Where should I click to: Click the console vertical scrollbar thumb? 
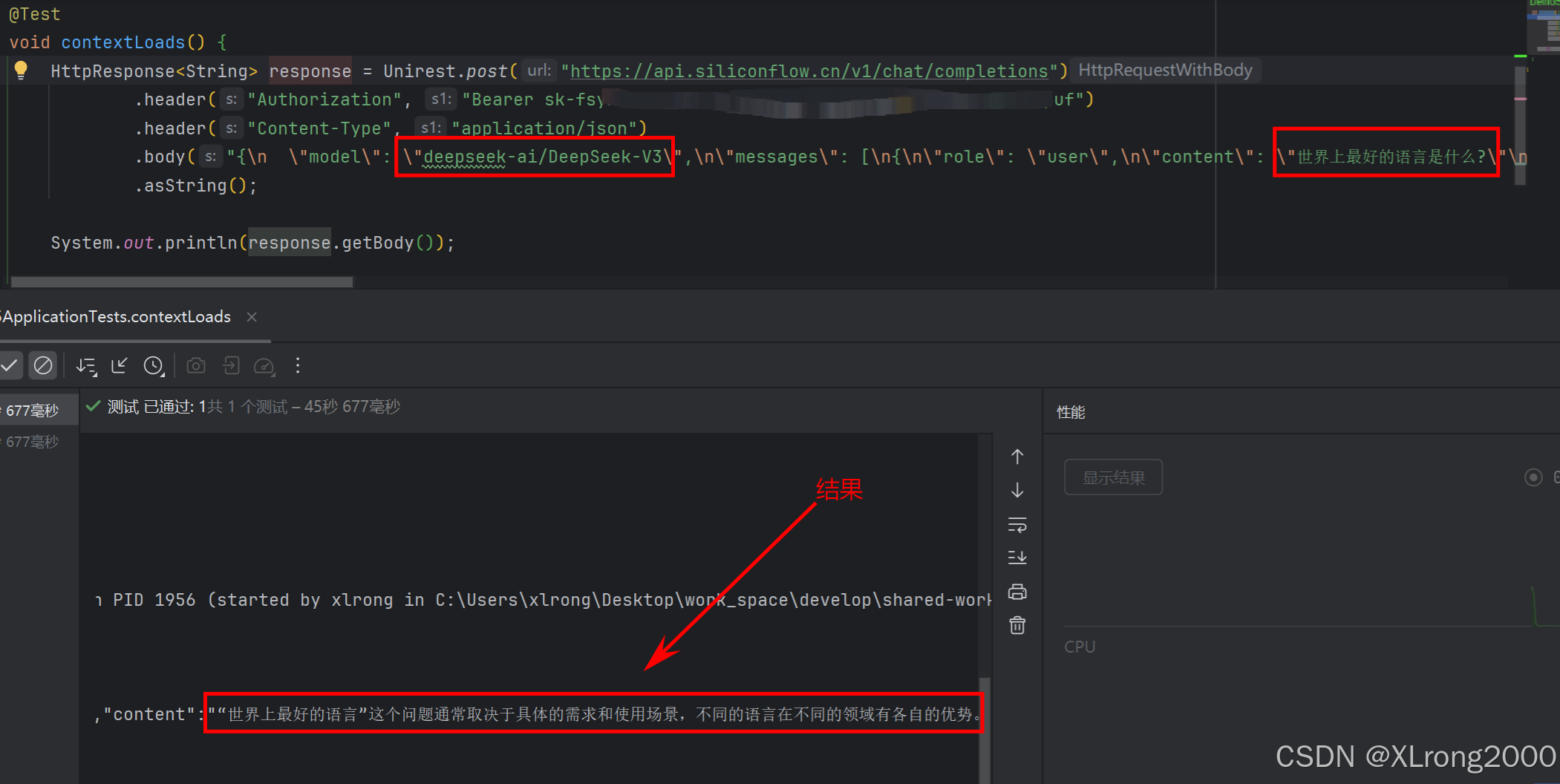pyautogui.click(x=985, y=730)
